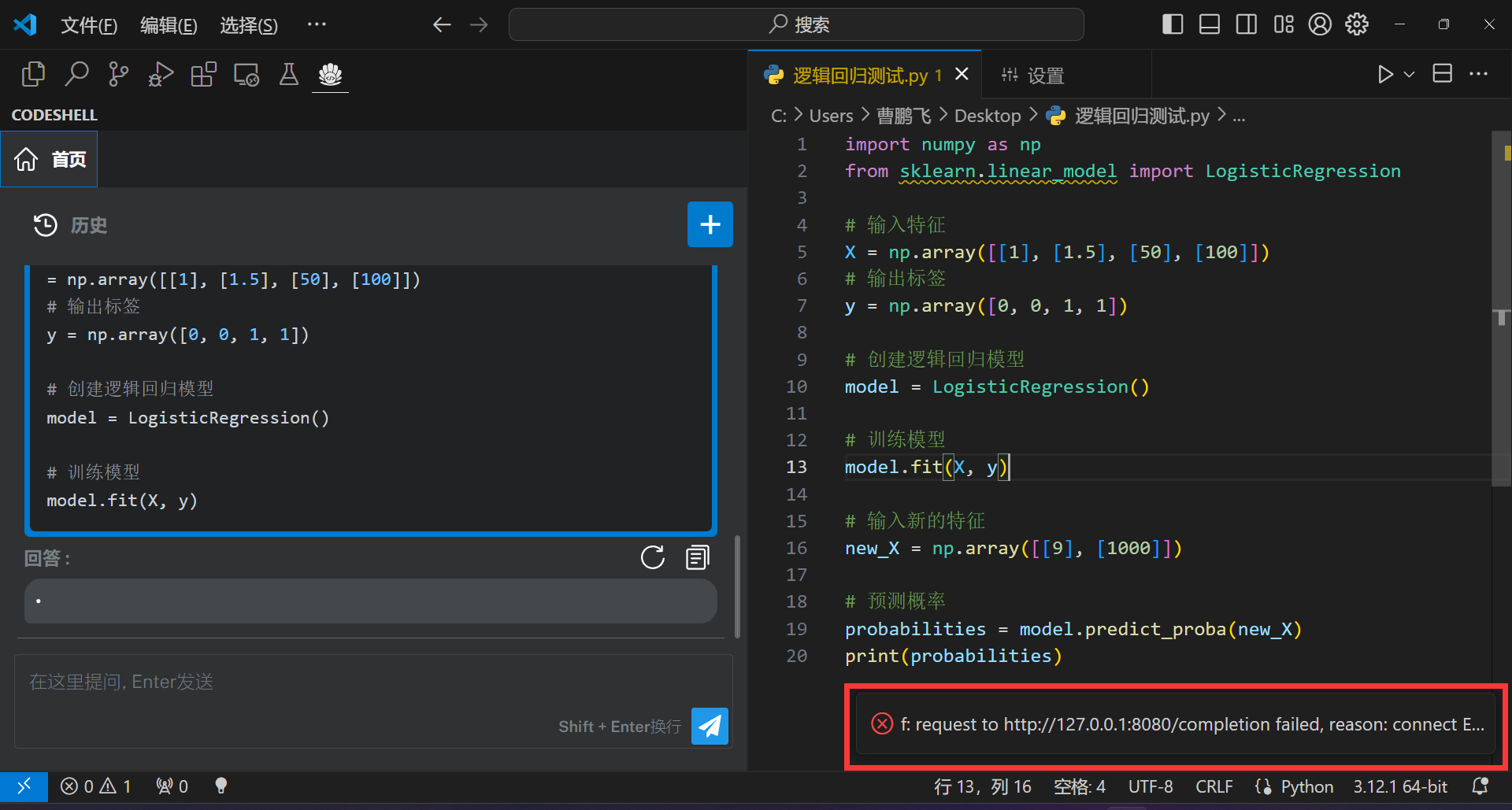1512x810 pixels.
Task: Open the editor's more actions ellipsis
Action: tap(1478, 75)
